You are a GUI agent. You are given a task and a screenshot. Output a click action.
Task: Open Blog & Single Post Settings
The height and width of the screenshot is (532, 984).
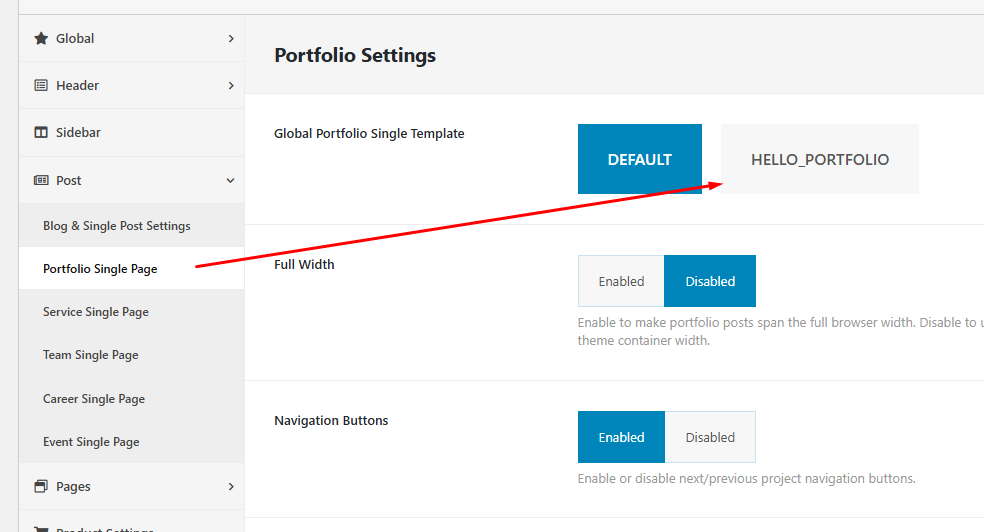(116, 226)
